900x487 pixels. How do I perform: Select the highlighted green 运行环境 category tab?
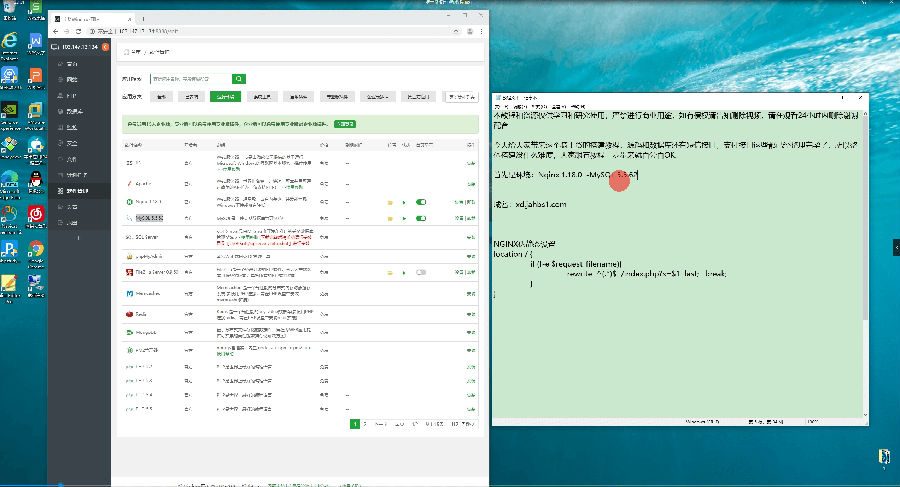(x=225, y=96)
